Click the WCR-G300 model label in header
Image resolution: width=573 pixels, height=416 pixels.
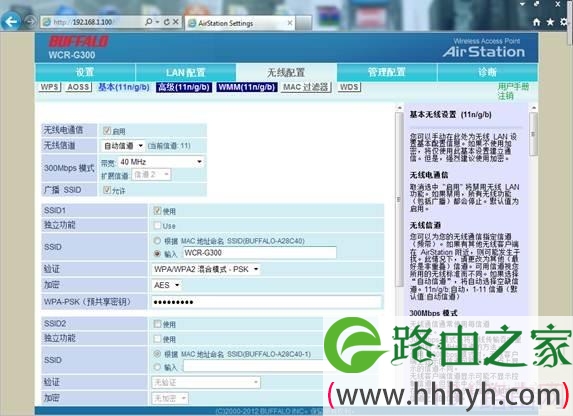coord(72,55)
